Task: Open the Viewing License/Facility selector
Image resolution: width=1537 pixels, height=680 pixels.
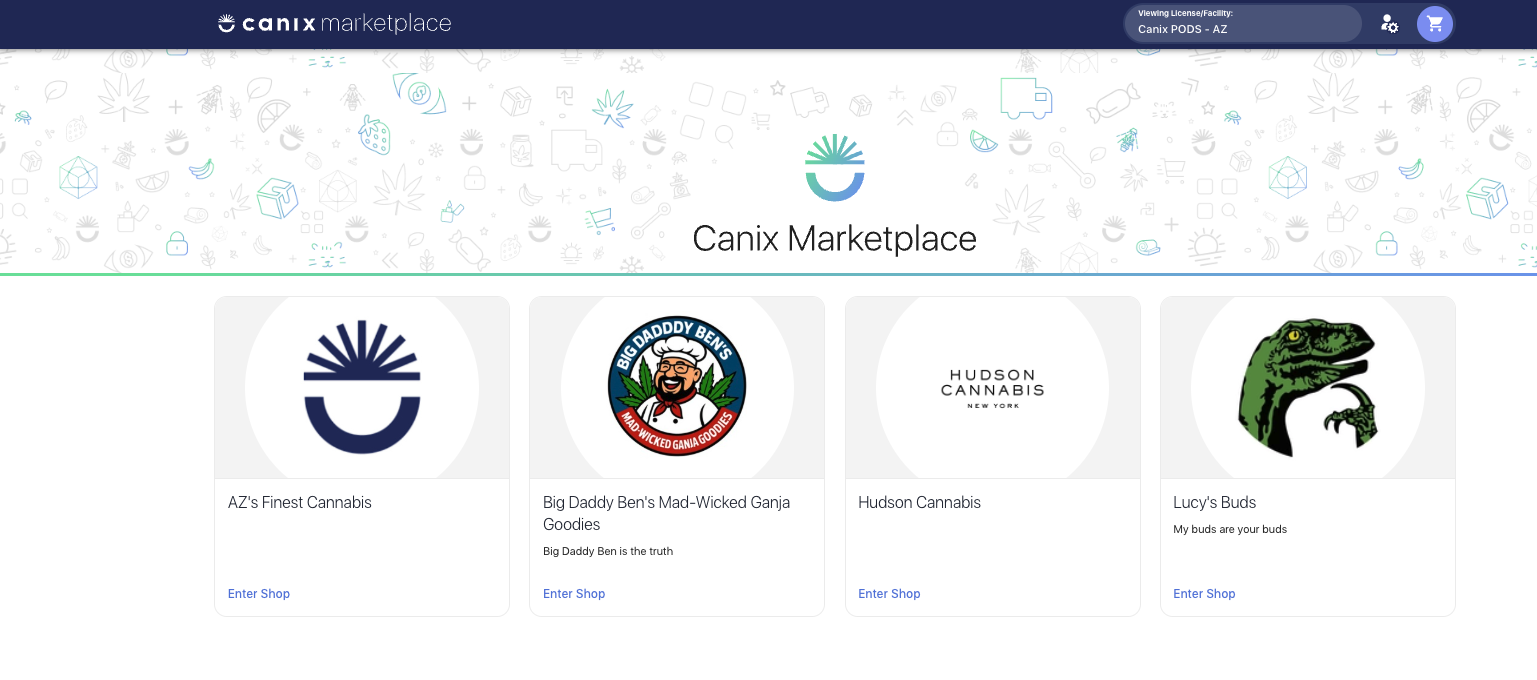Action: [x=1242, y=23]
